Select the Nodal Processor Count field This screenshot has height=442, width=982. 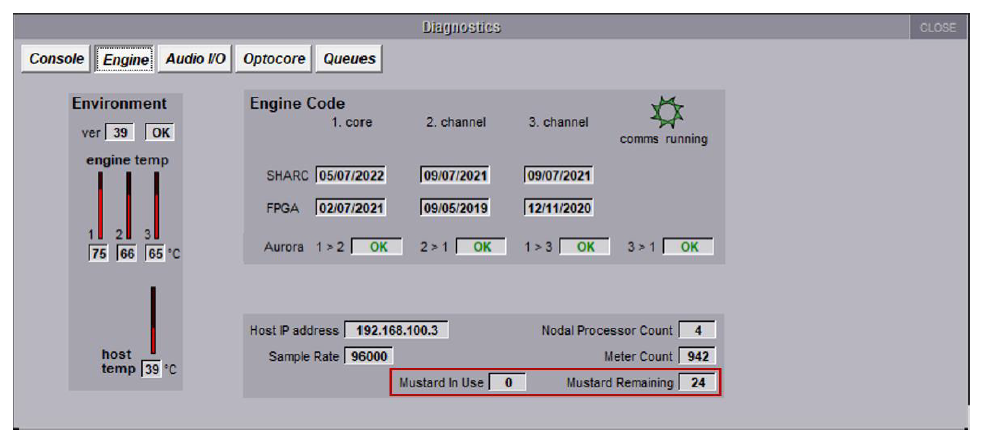pos(697,330)
